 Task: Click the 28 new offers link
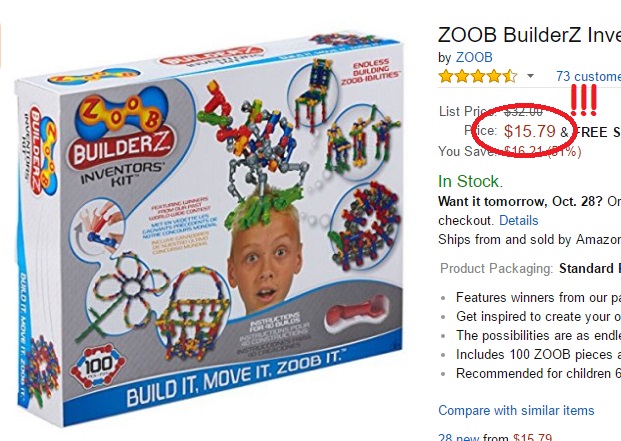point(459,437)
